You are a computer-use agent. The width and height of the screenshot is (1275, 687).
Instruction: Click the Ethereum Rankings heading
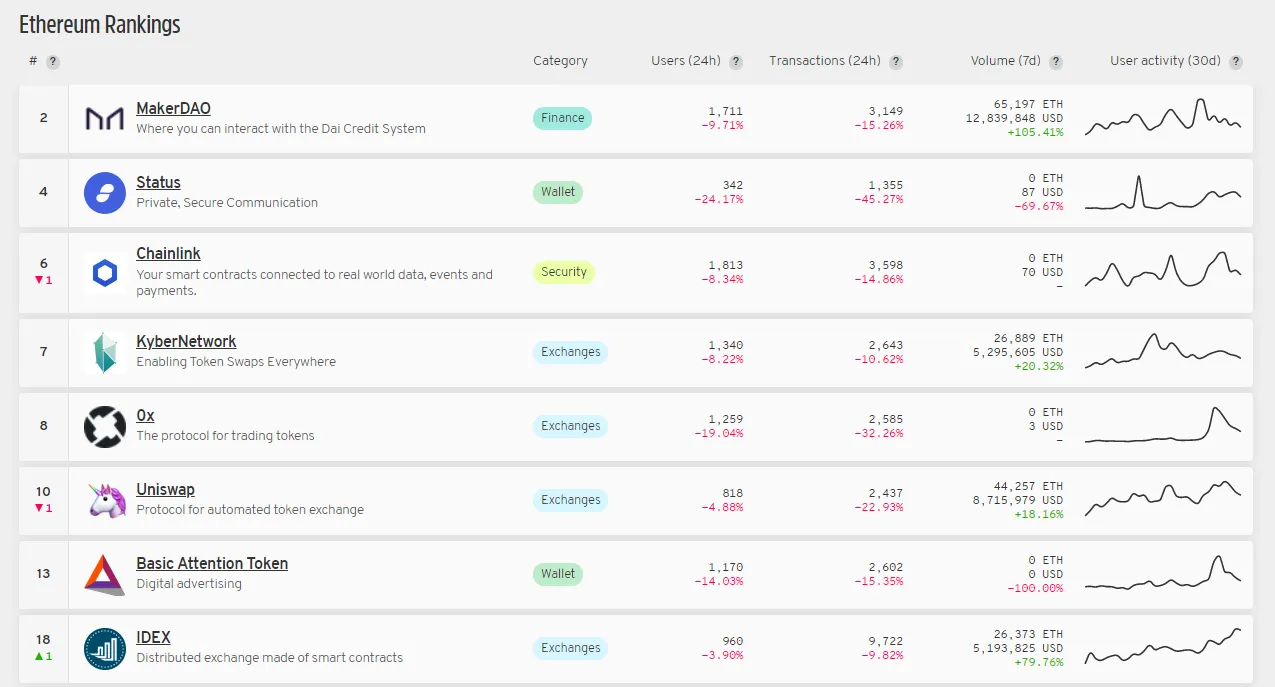(x=100, y=25)
